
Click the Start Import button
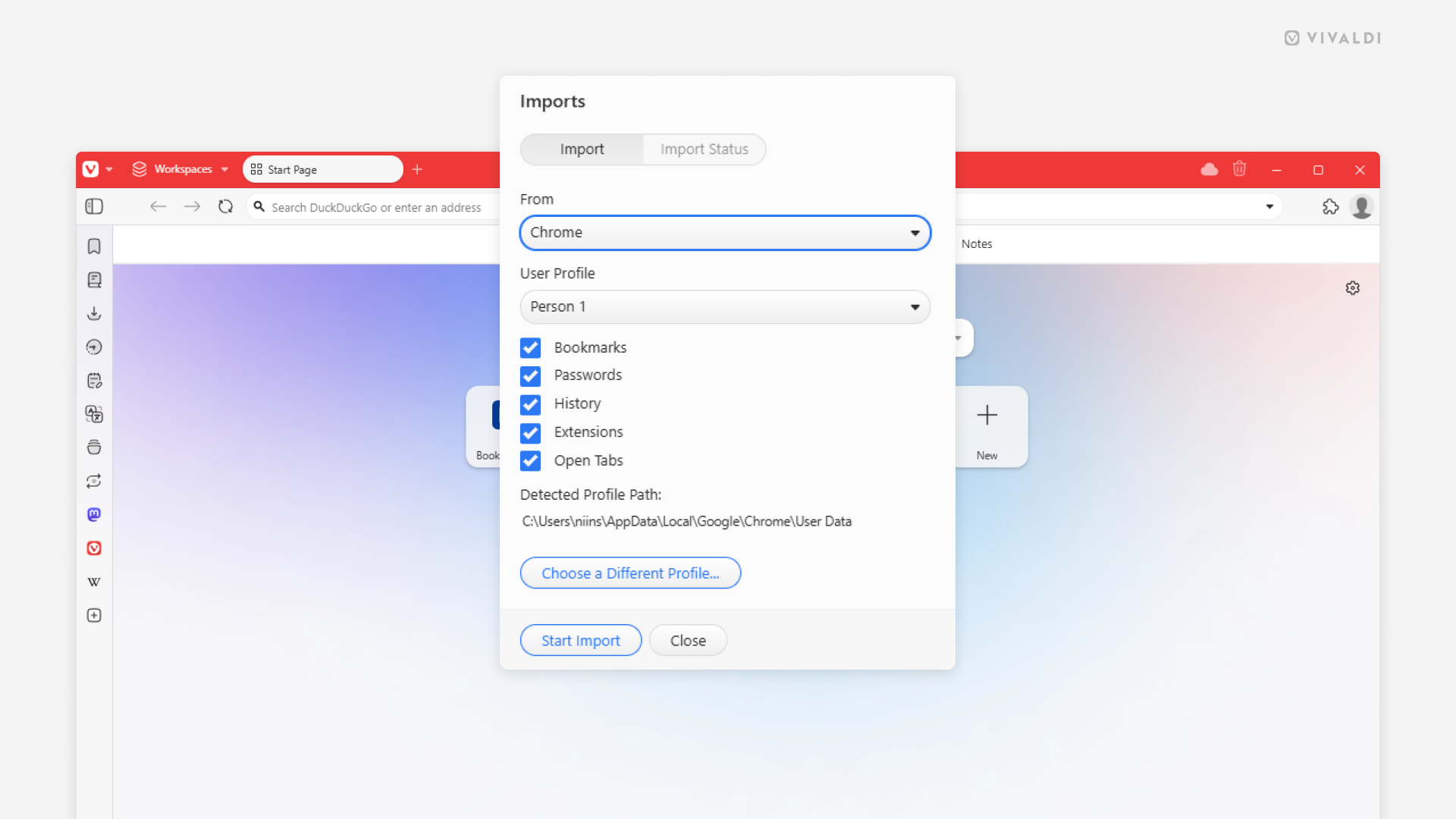coord(581,640)
